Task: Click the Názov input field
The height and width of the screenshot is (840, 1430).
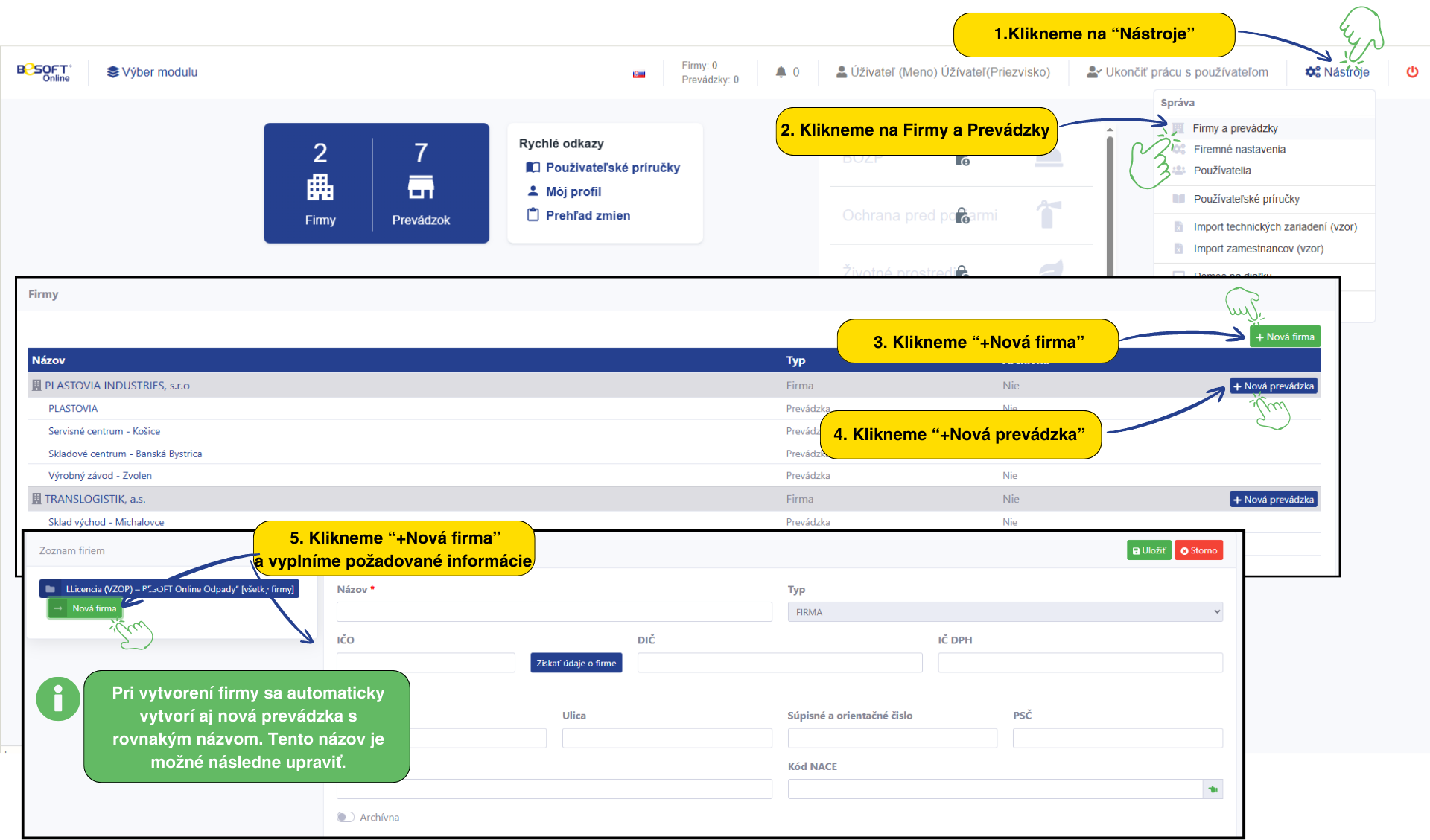Action: click(x=553, y=612)
